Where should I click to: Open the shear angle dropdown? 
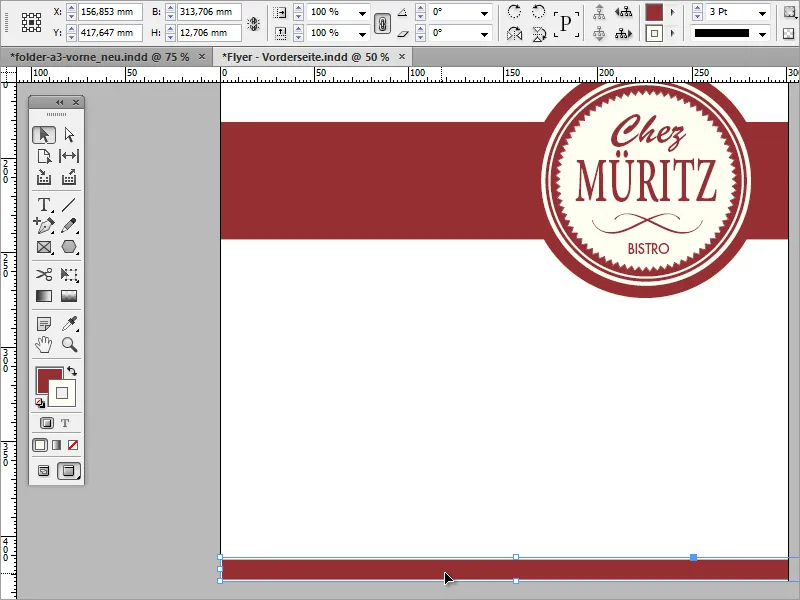pos(484,34)
